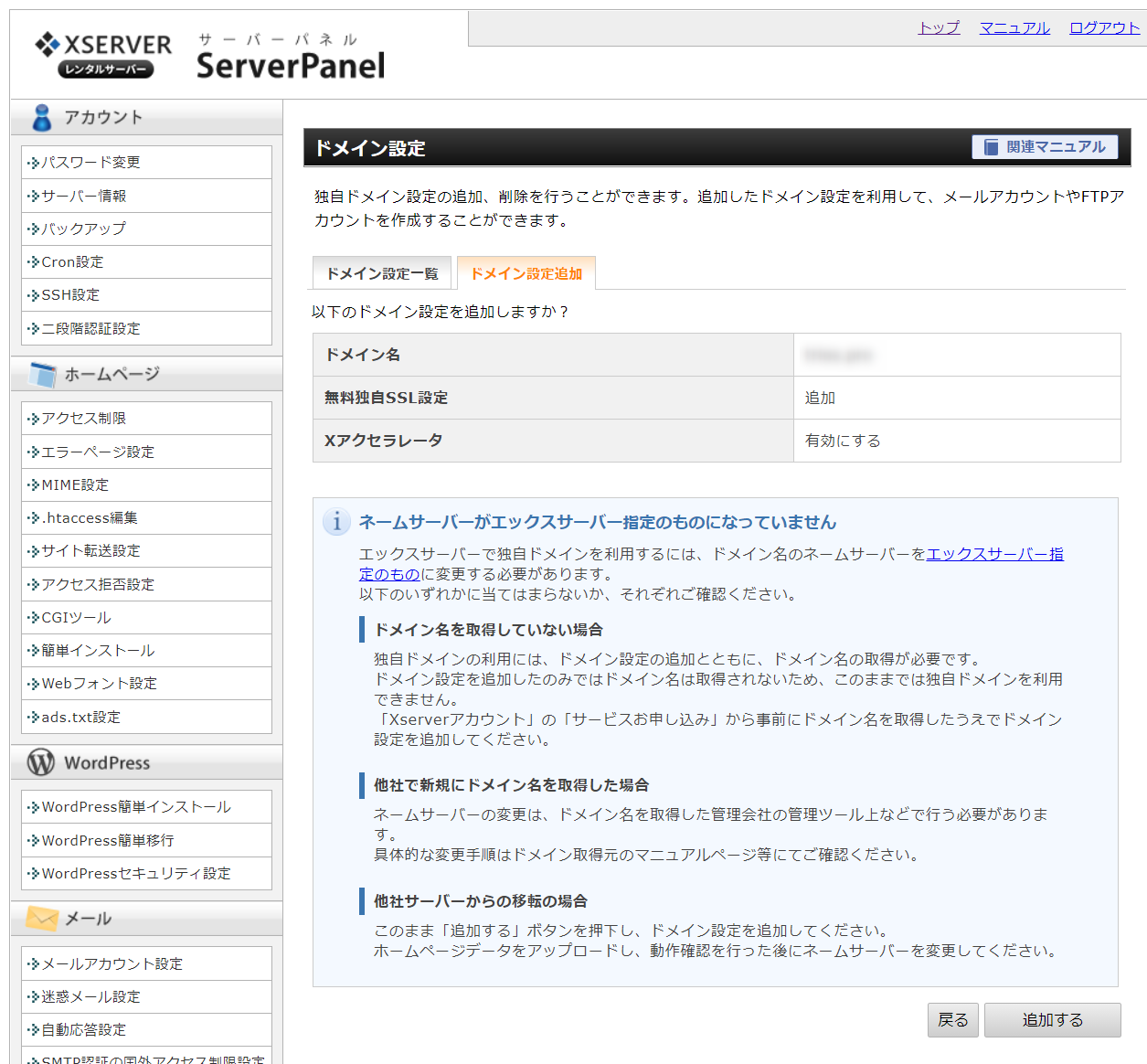This screenshot has height=1064, width=1147.
Task: Click the Account section person icon
Action: coord(41,117)
